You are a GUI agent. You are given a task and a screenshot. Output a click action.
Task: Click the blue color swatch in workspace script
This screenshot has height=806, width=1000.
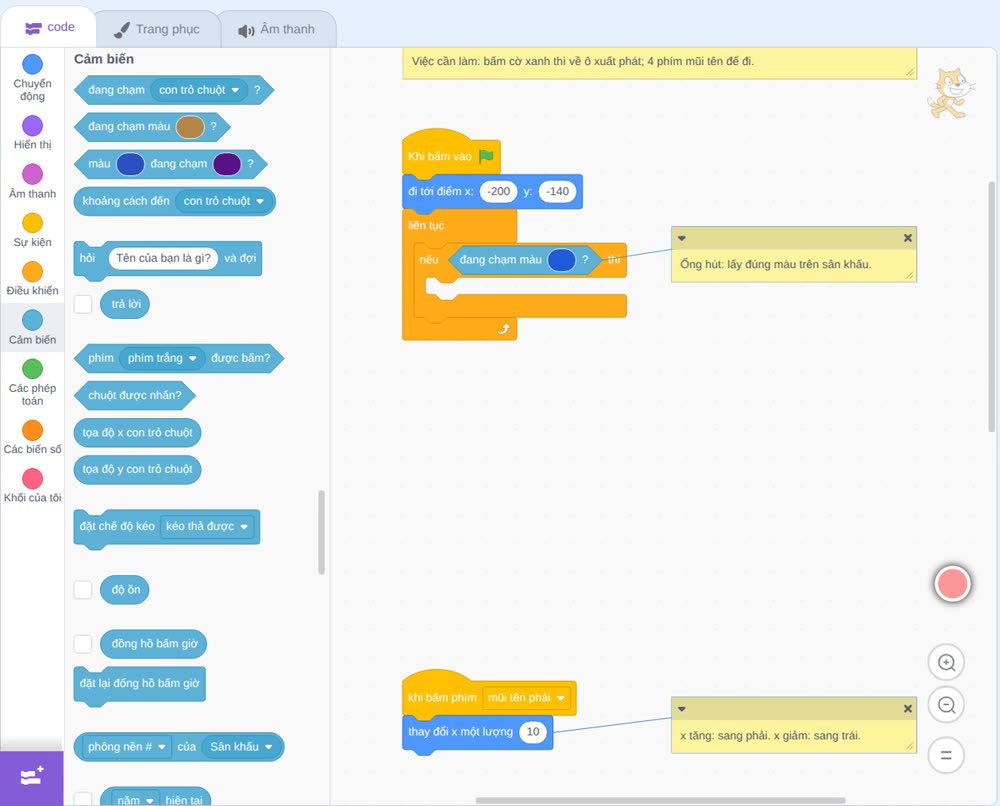[561, 260]
